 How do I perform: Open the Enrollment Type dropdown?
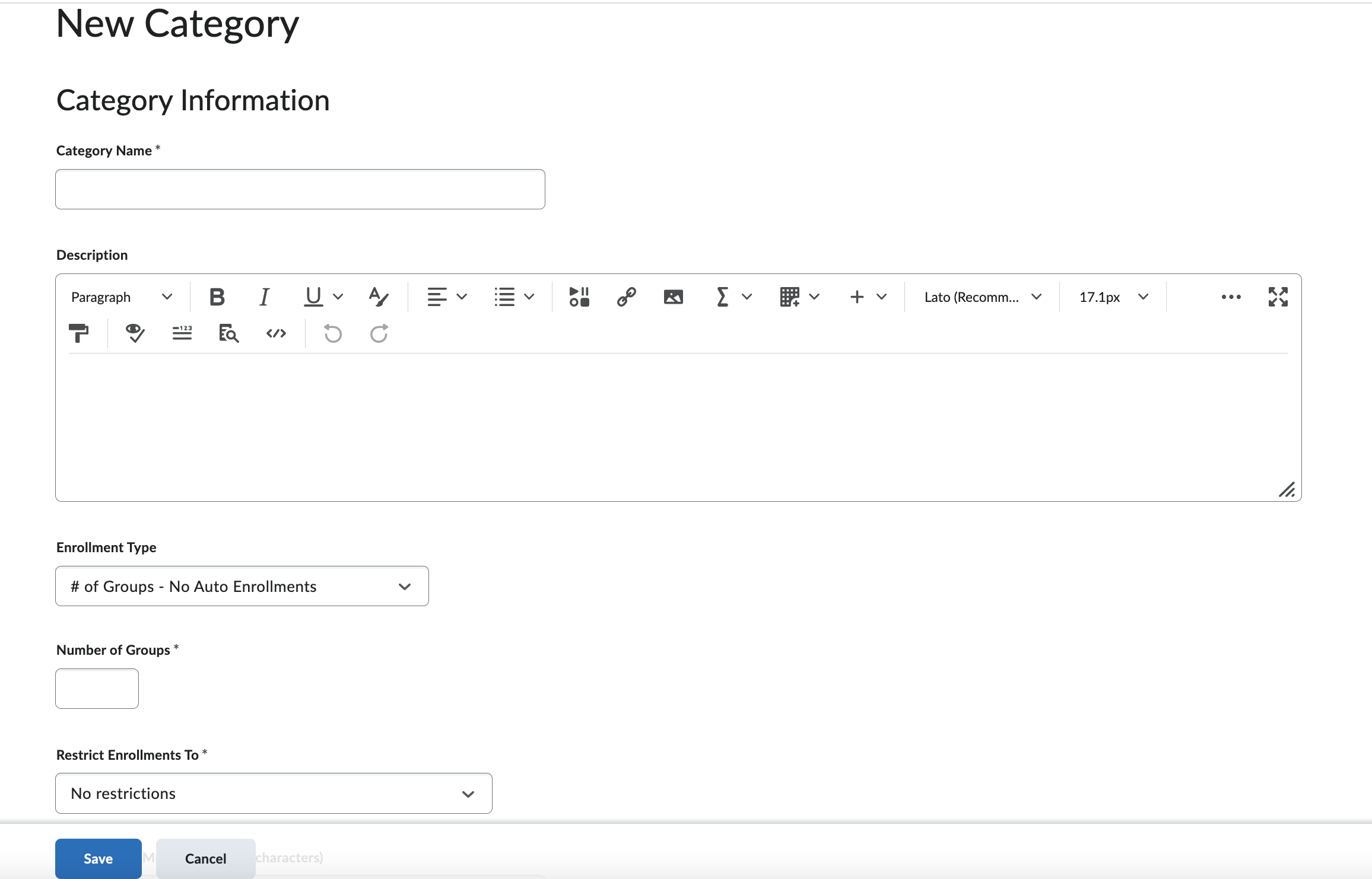pos(242,586)
